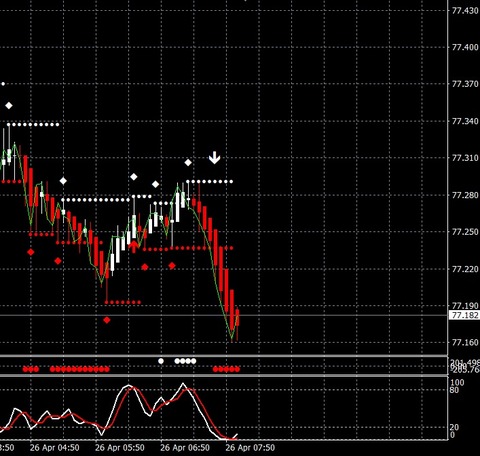Select the 26 Apr 05:50 time label

pos(120,448)
